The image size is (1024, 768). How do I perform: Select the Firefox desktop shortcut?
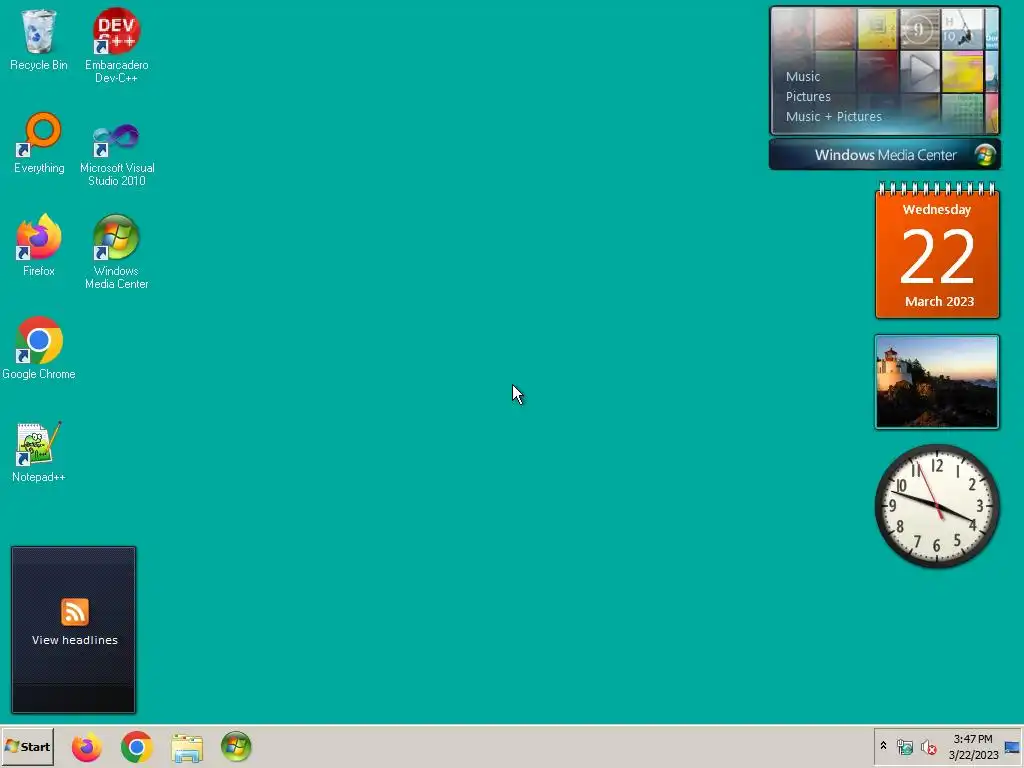(39, 246)
